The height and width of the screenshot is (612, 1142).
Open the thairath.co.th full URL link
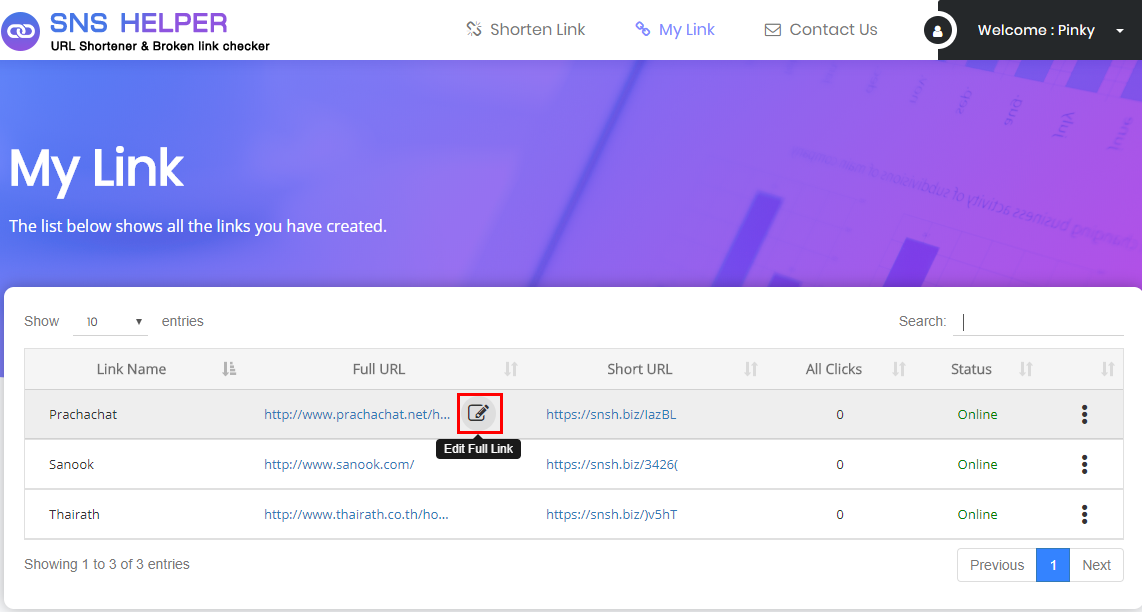[x=356, y=514]
